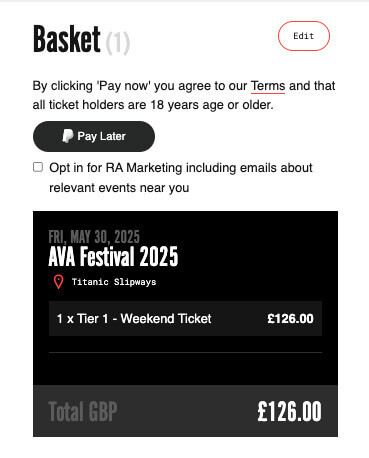Screen dimensions: 369x458
Task: Click the 'relevant events near you' text
Action: pyautogui.click(x=119, y=188)
